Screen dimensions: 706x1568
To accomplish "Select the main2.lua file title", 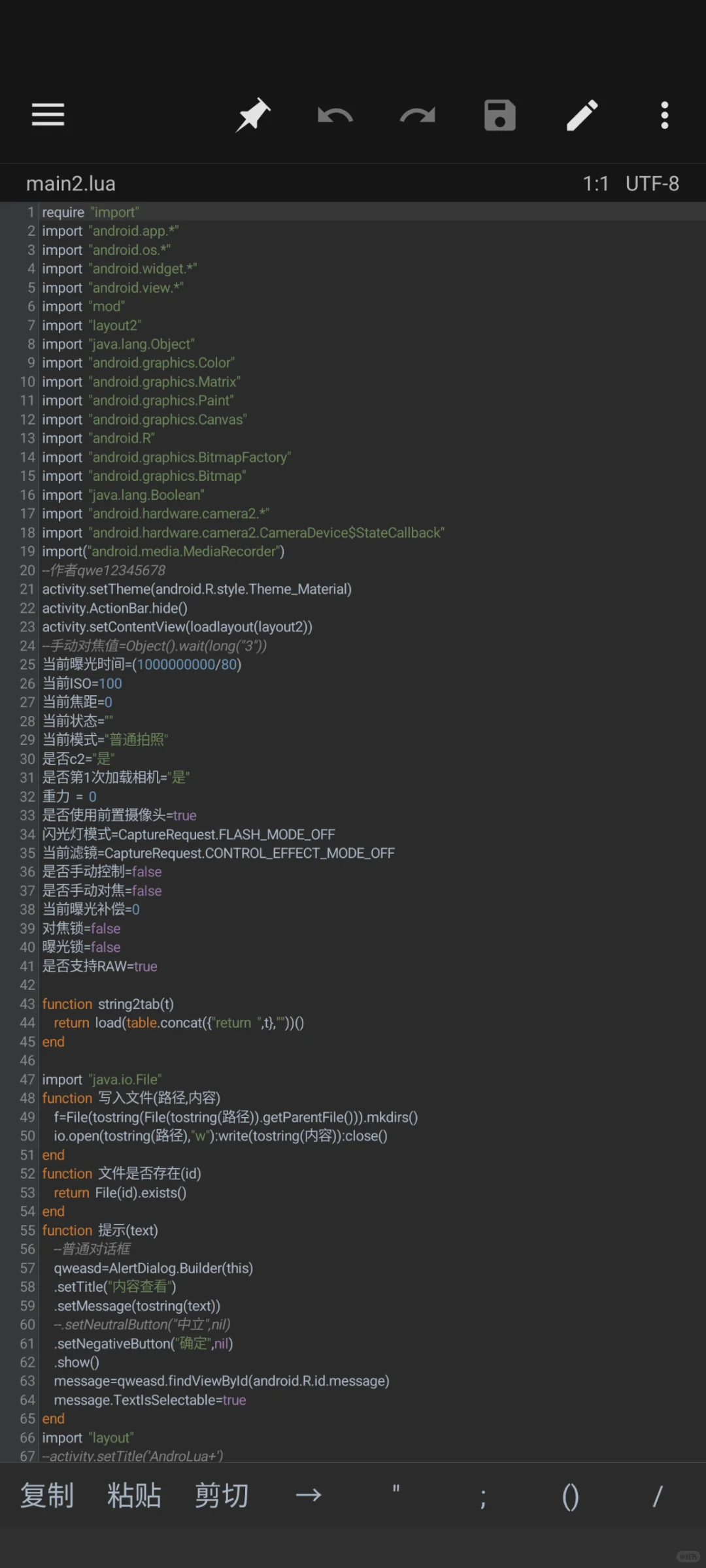I will tap(71, 184).
